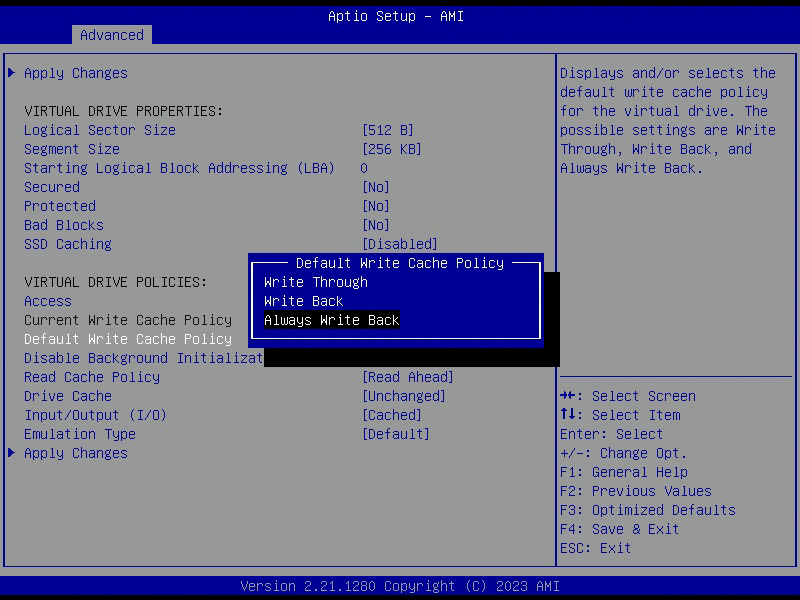The height and width of the screenshot is (600, 800).
Task: Open the SSD Caching [Disabled] value
Action: tap(399, 244)
